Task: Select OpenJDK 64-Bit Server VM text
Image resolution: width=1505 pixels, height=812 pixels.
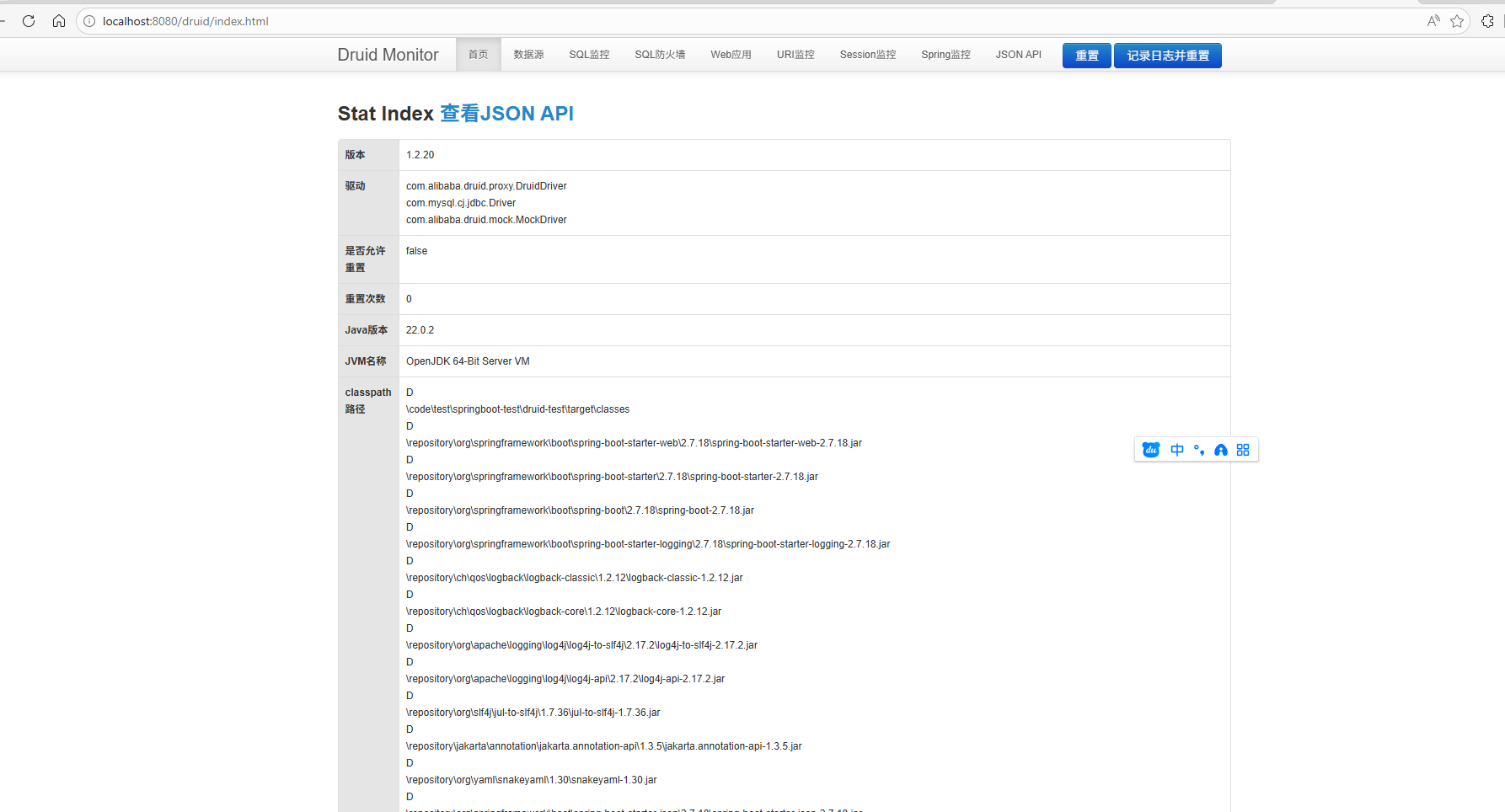Action: (x=468, y=361)
